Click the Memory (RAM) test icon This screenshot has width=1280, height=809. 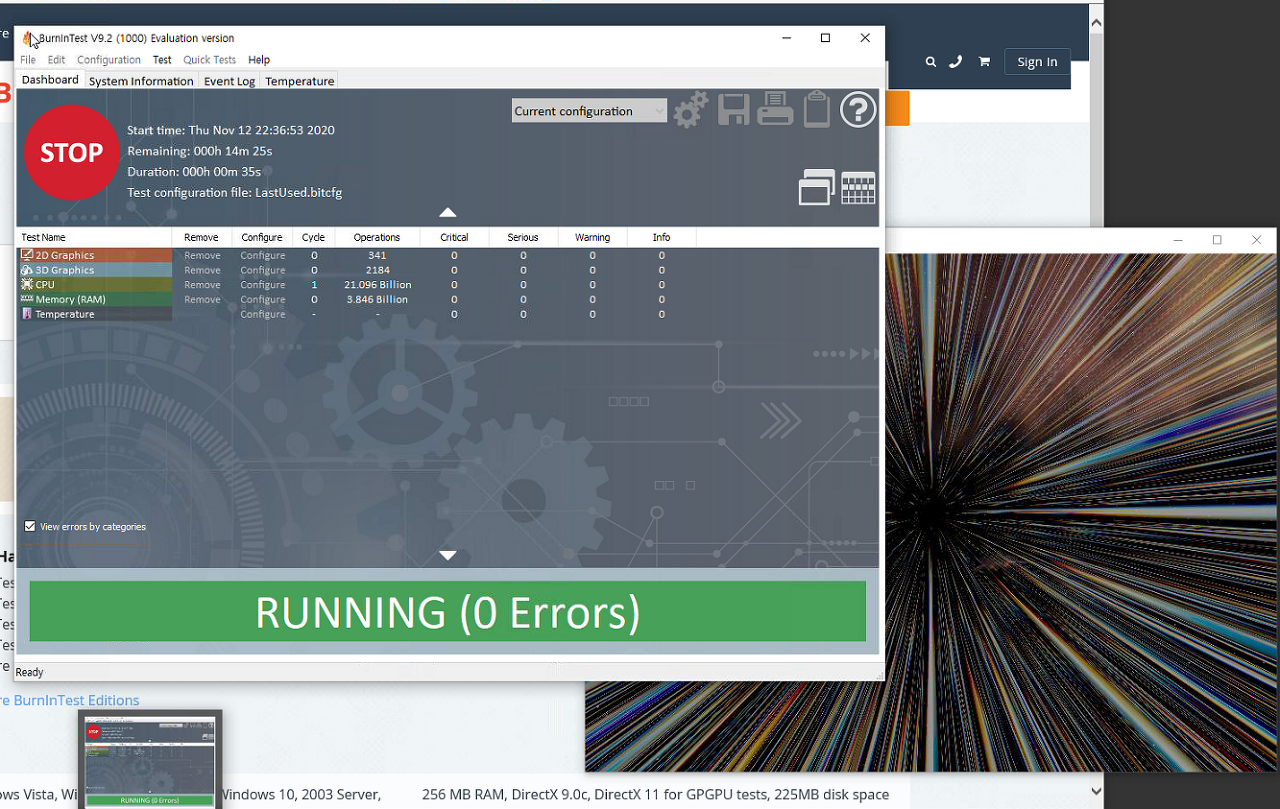[27, 299]
